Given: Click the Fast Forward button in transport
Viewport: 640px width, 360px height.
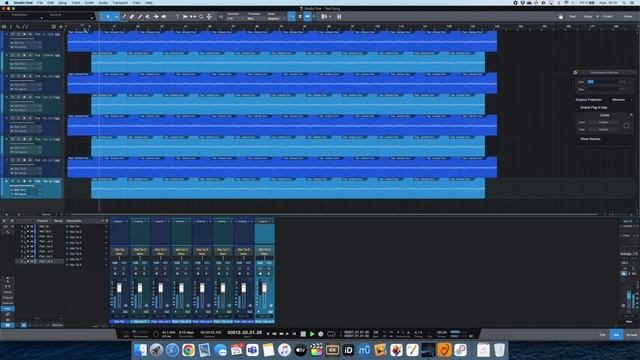Looking at the screenshot, I should coord(281,334).
